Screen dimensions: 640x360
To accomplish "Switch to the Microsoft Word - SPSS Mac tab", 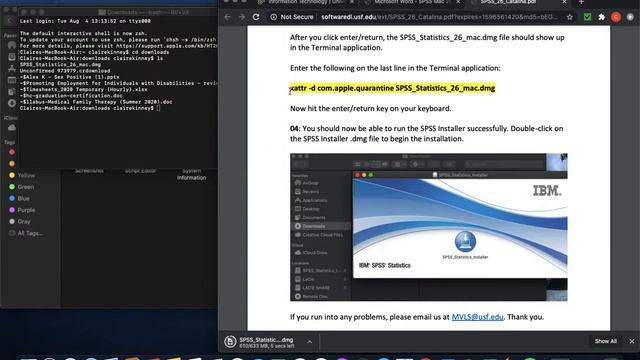I will coord(410,2).
